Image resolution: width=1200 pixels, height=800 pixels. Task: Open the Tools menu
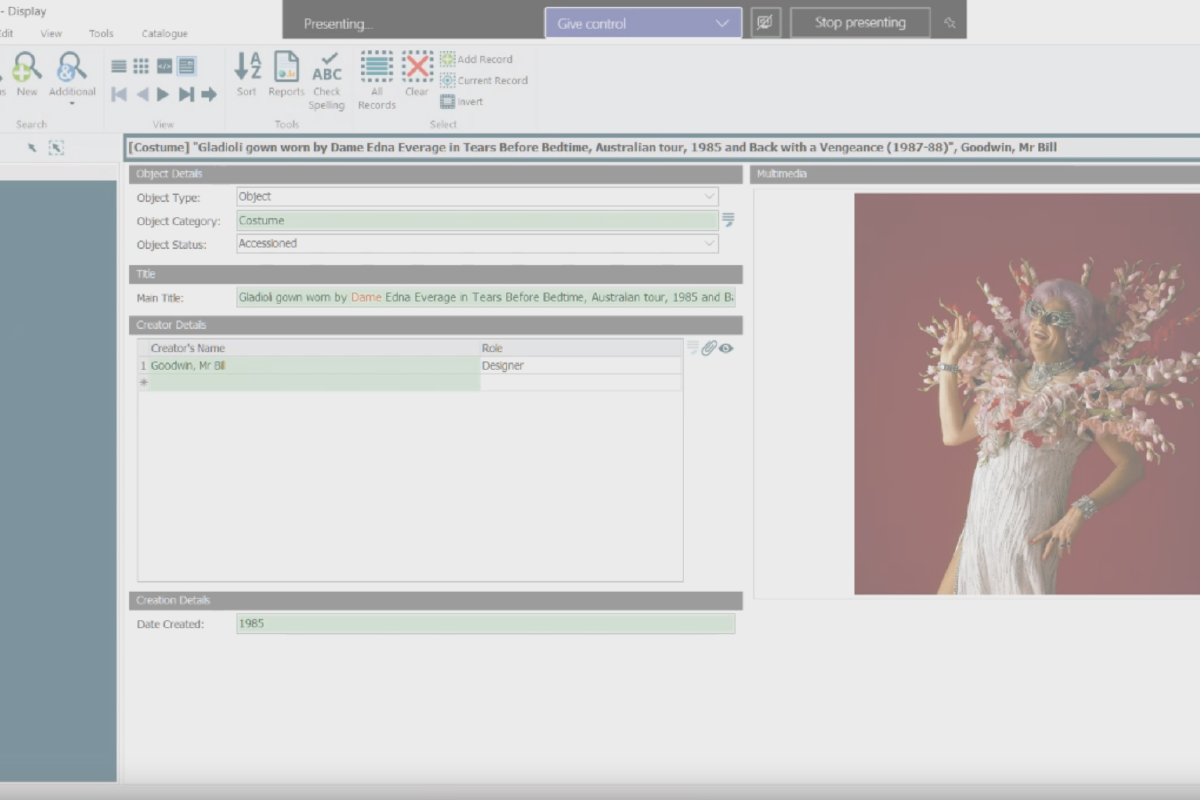[101, 34]
